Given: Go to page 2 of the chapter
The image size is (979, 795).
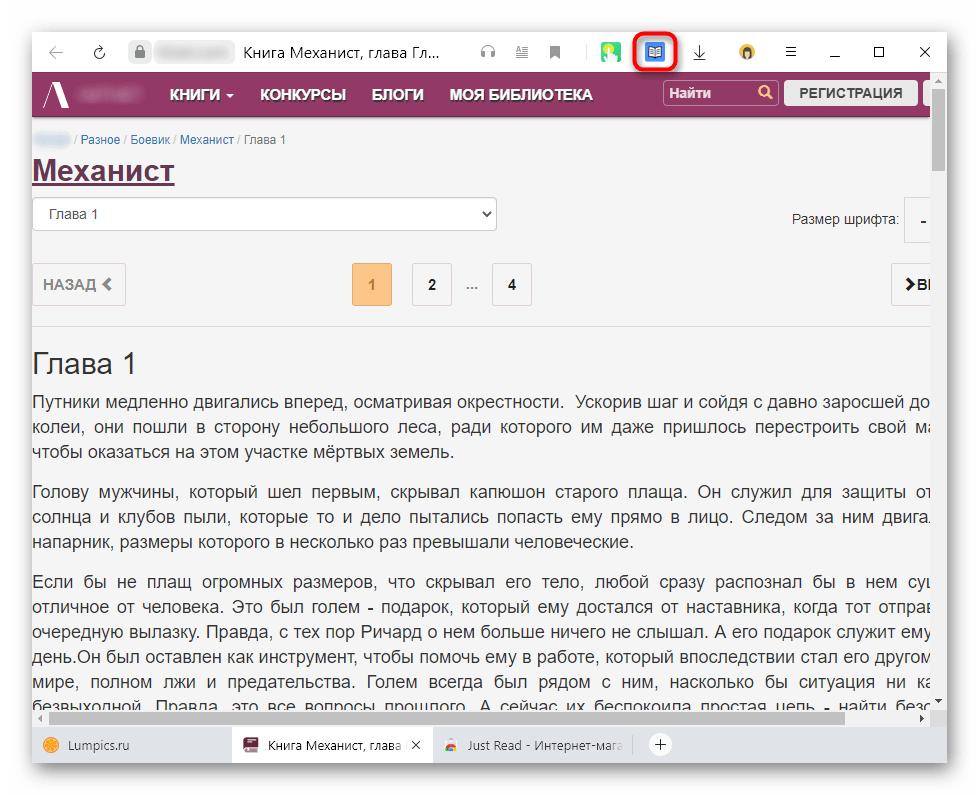Looking at the screenshot, I should click(x=432, y=285).
